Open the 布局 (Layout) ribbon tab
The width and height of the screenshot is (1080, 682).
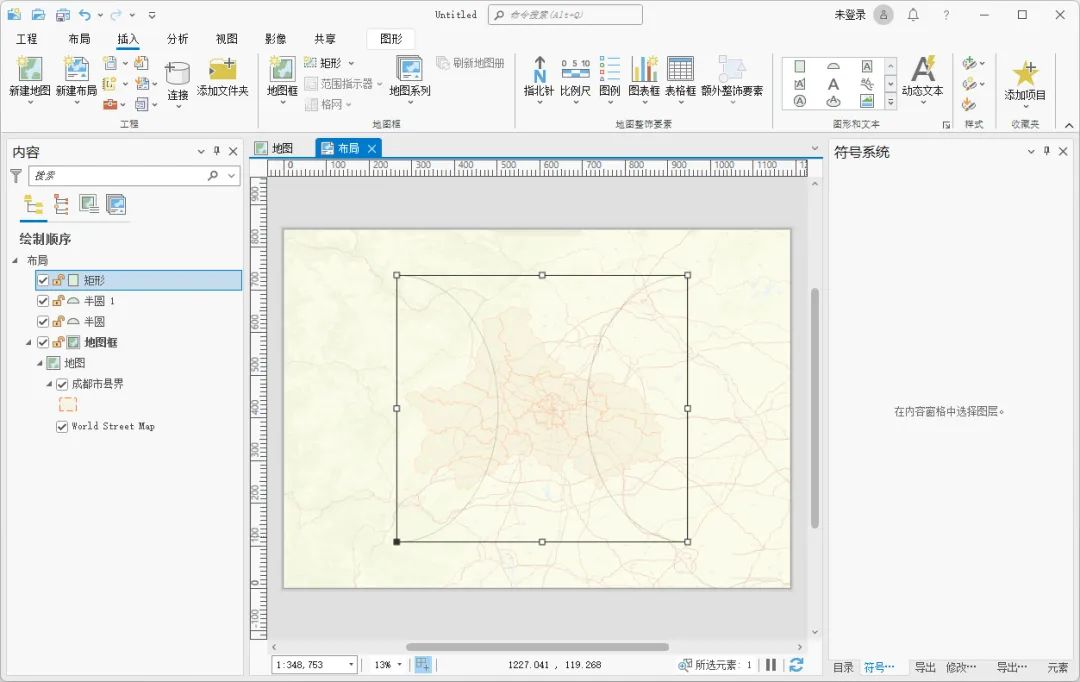79,39
